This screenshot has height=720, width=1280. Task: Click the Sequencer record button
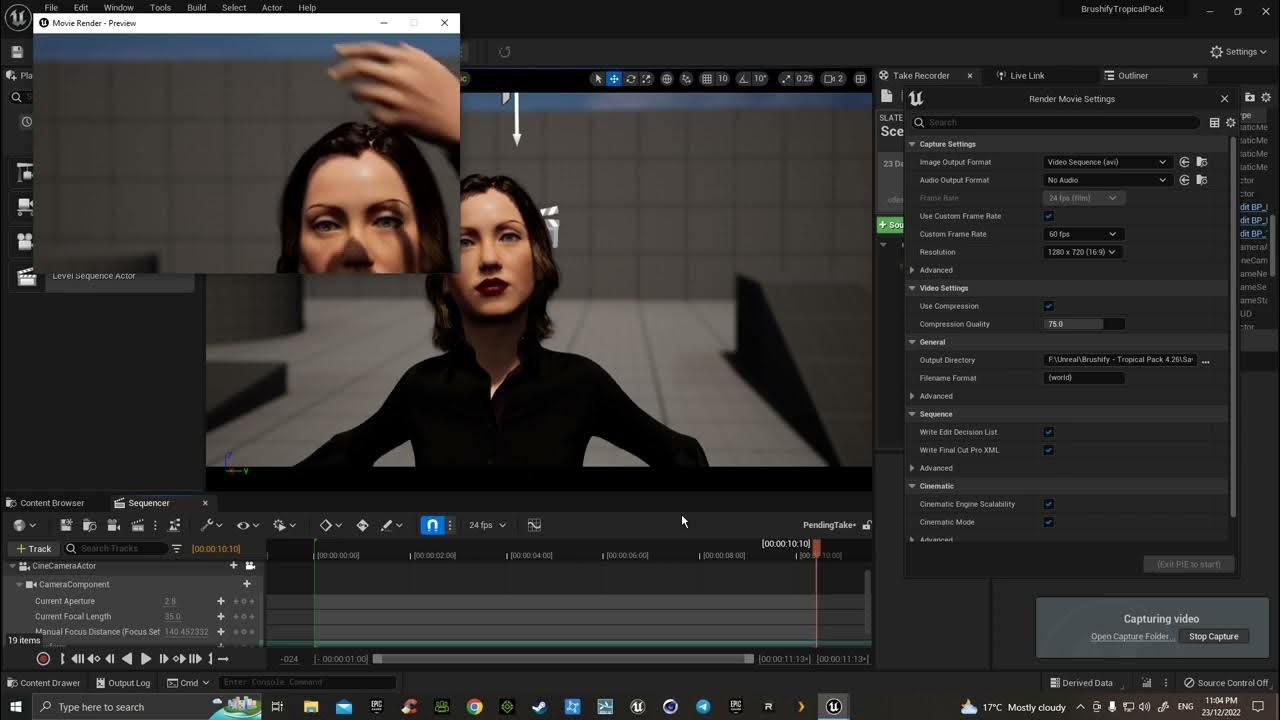point(43,659)
